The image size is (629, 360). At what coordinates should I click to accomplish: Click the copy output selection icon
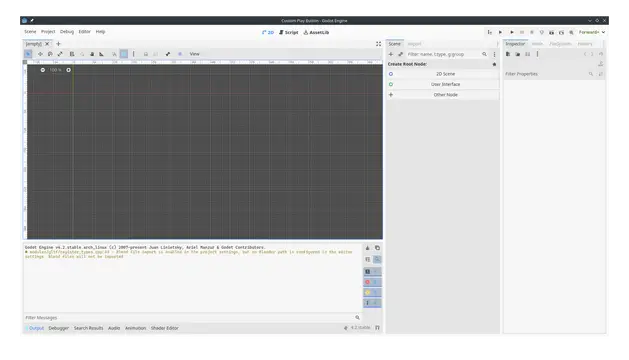pyautogui.click(x=377, y=248)
